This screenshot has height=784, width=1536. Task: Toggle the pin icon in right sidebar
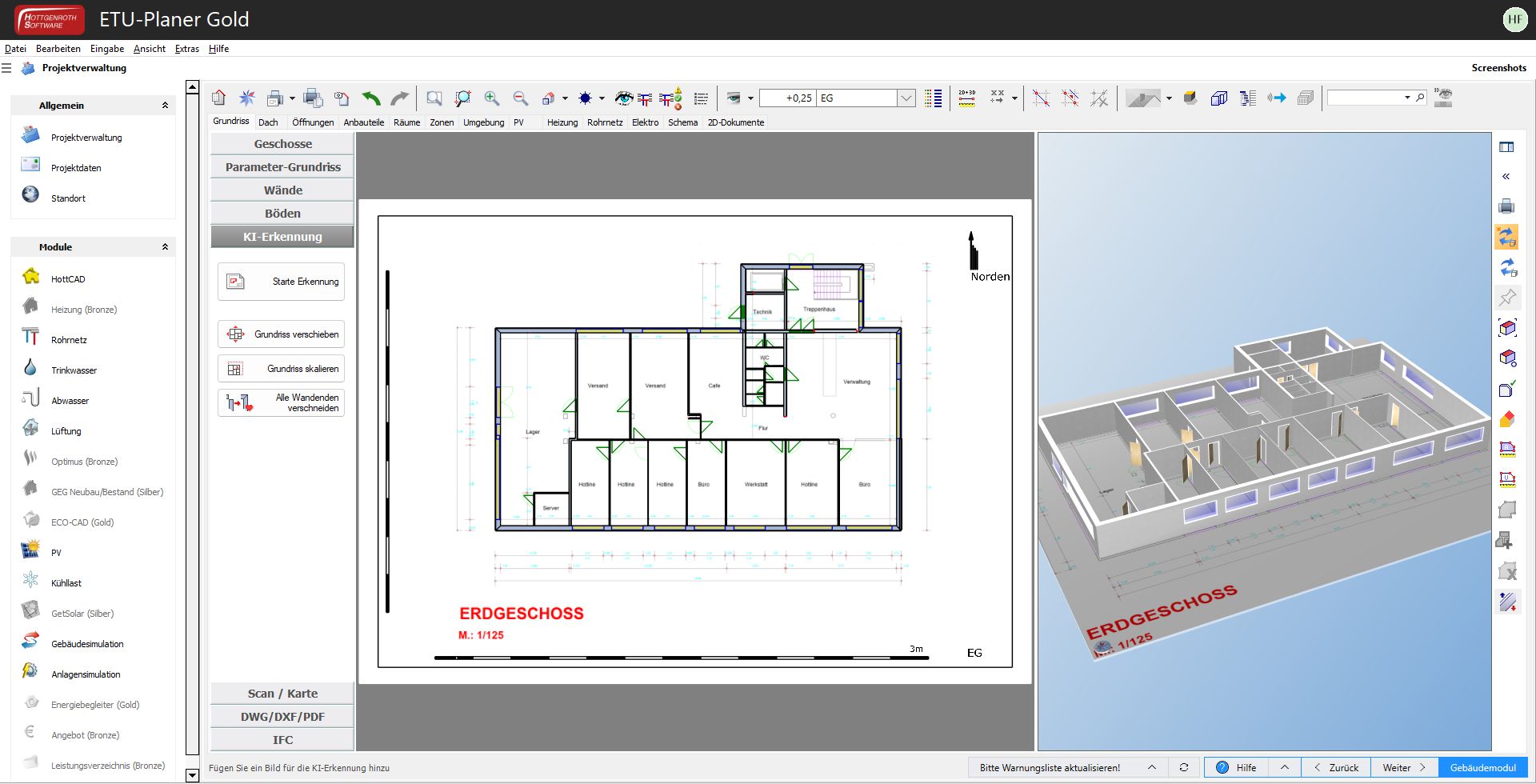[1507, 298]
